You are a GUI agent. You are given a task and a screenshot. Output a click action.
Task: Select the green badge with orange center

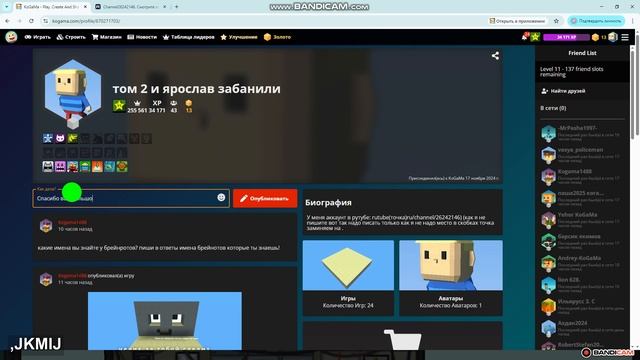[122, 167]
